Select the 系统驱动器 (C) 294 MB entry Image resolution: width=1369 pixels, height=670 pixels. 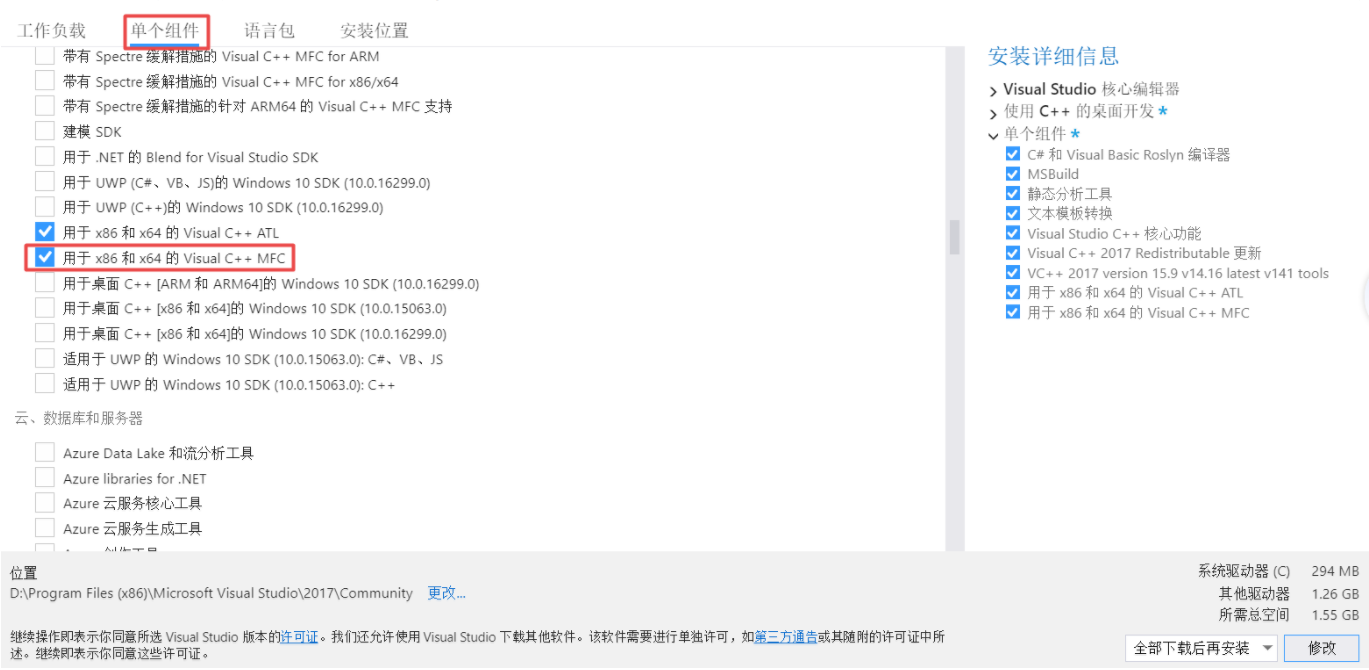[x=1278, y=571]
